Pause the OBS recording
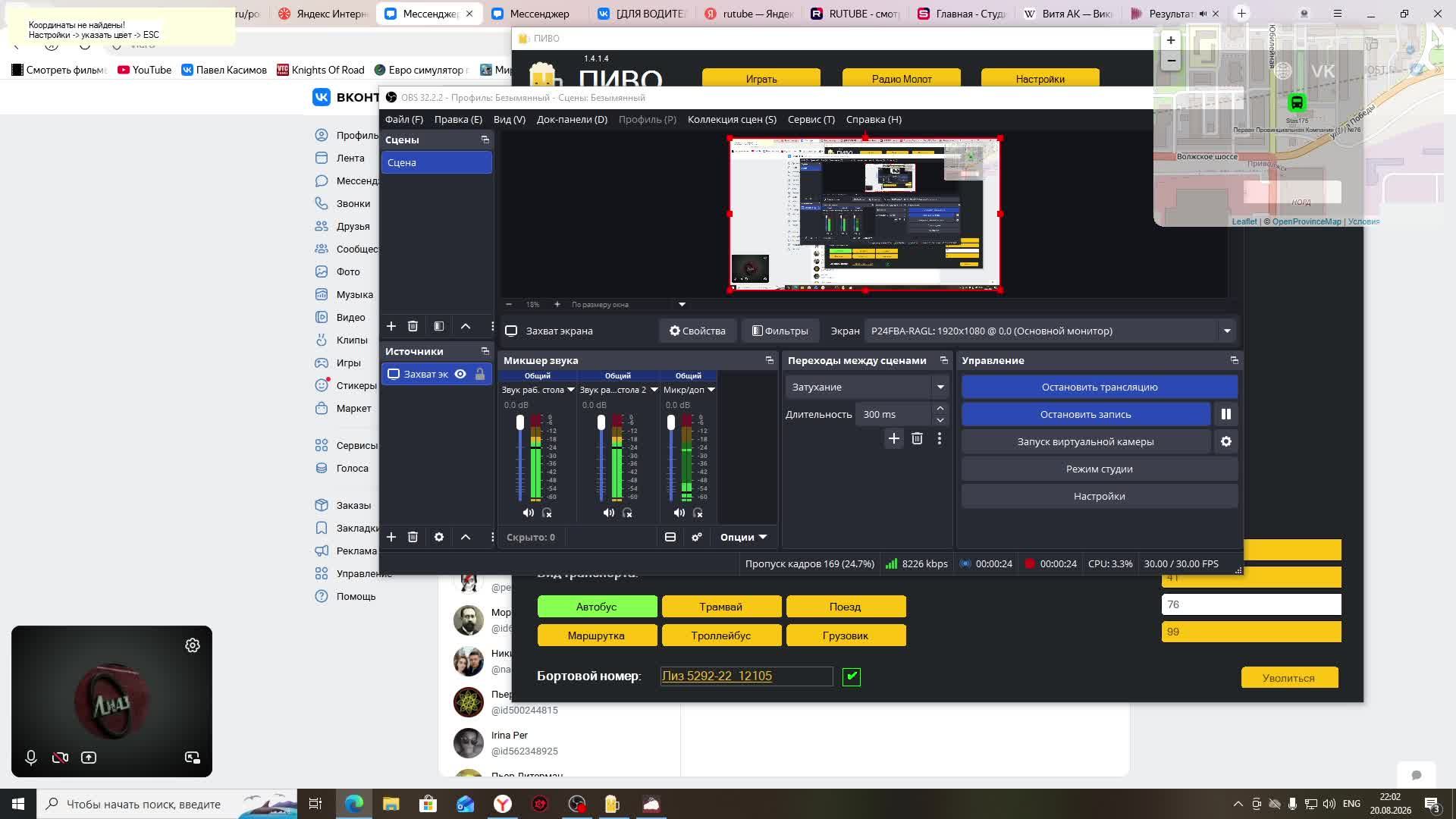This screenshot has height=819, width=1456. tap(1226, 414)
